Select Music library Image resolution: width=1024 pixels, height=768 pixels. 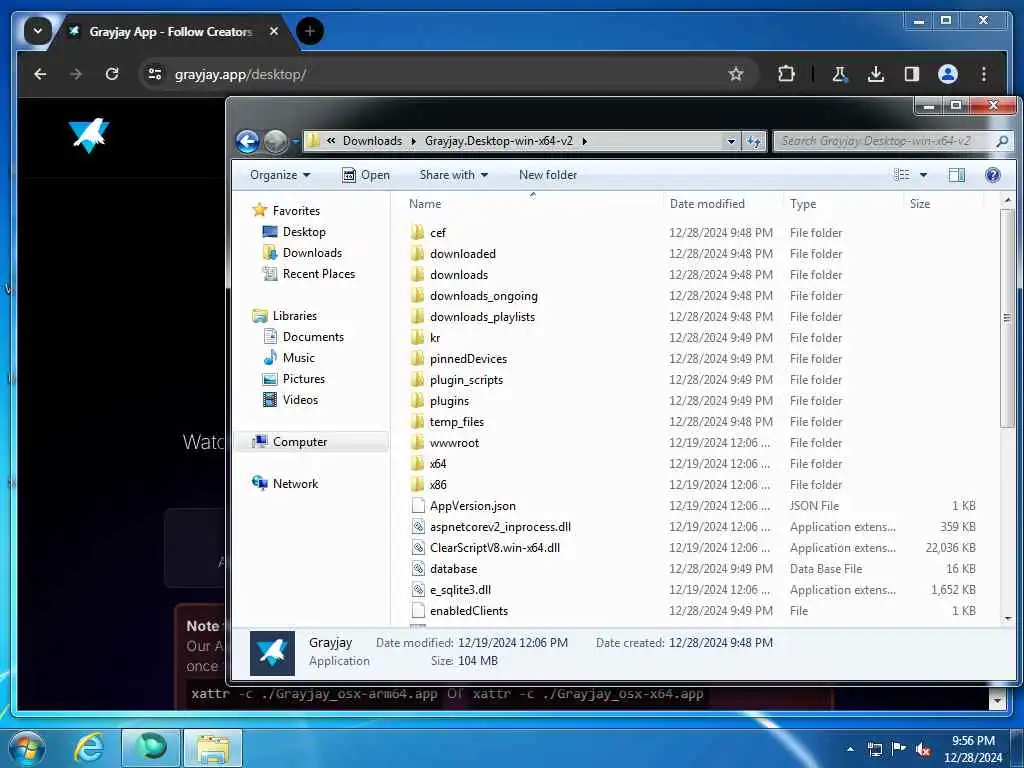298,357
